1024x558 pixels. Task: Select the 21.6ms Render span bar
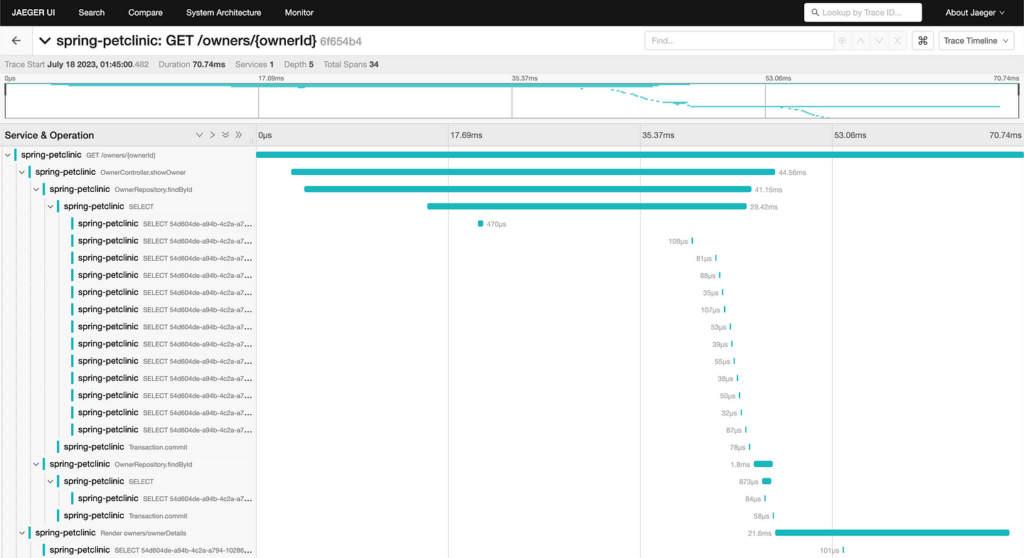(892, 533)
